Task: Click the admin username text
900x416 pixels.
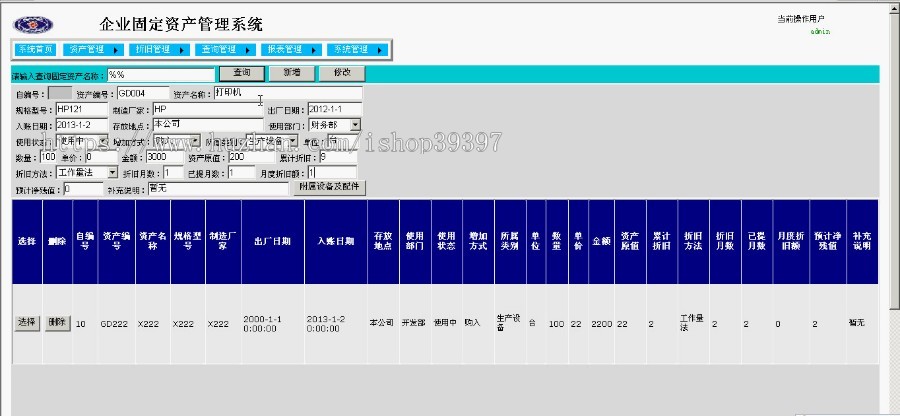Action: [820, 32]
